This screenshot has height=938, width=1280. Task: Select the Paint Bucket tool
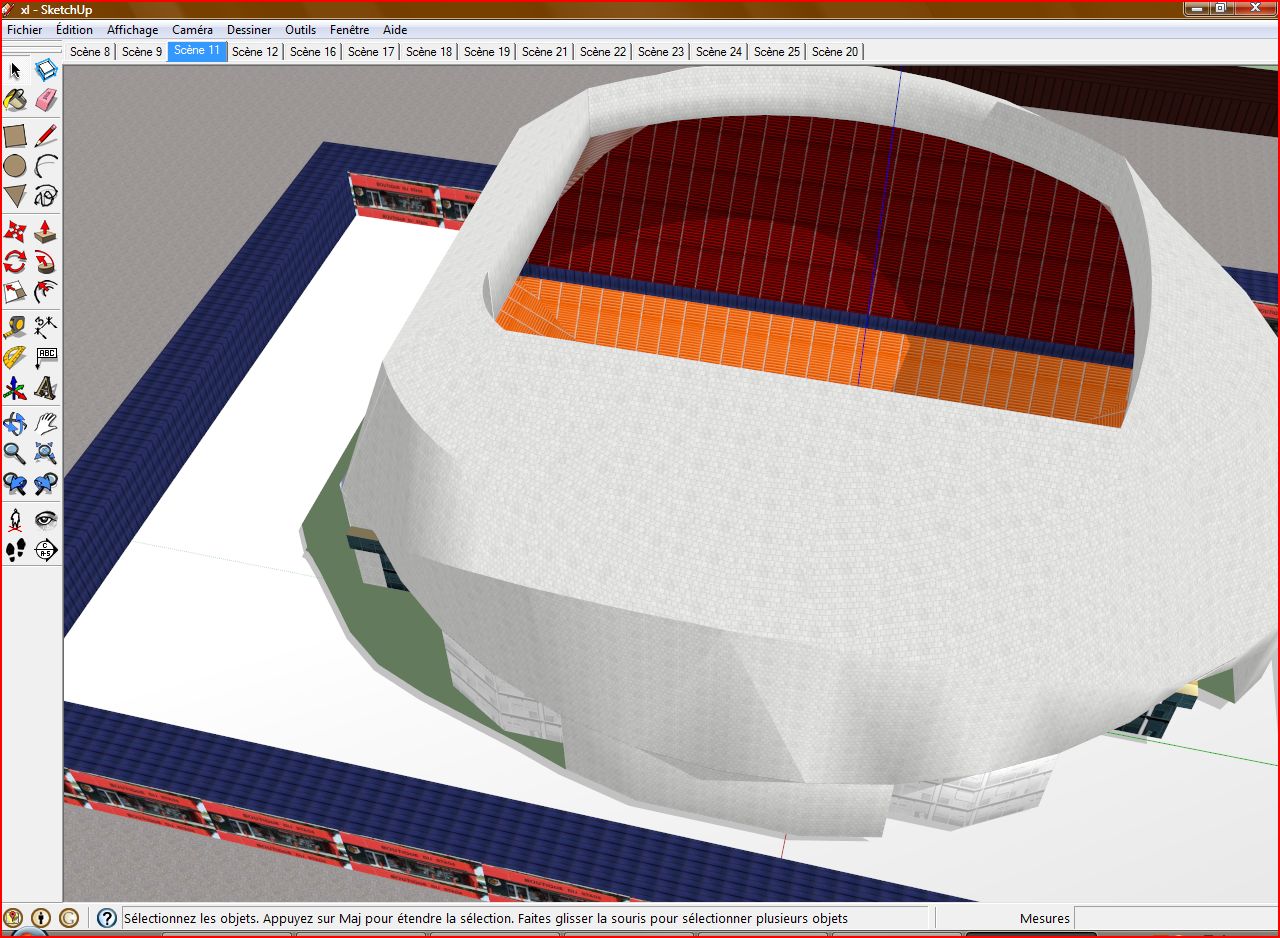pos(15,100)
